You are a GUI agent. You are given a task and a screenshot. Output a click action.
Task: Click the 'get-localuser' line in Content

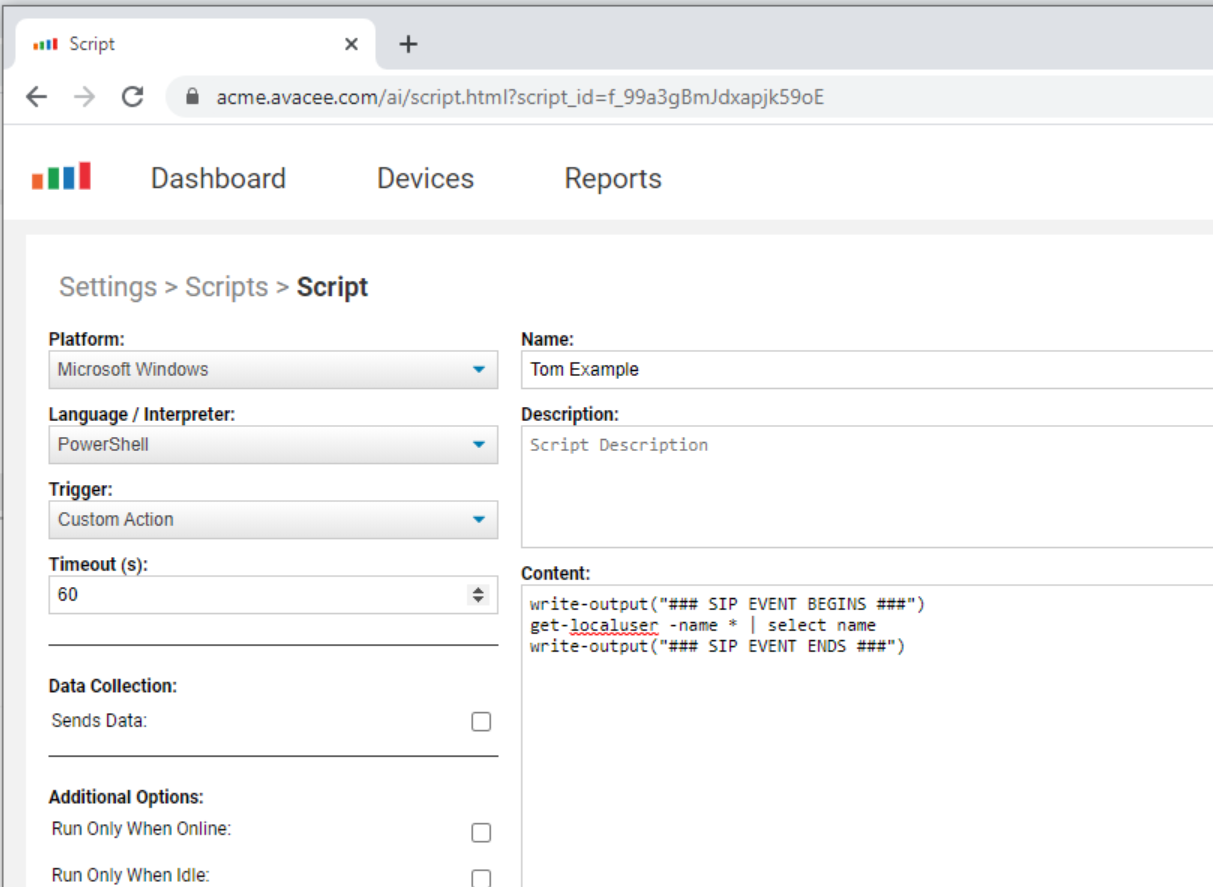[703, 625]
